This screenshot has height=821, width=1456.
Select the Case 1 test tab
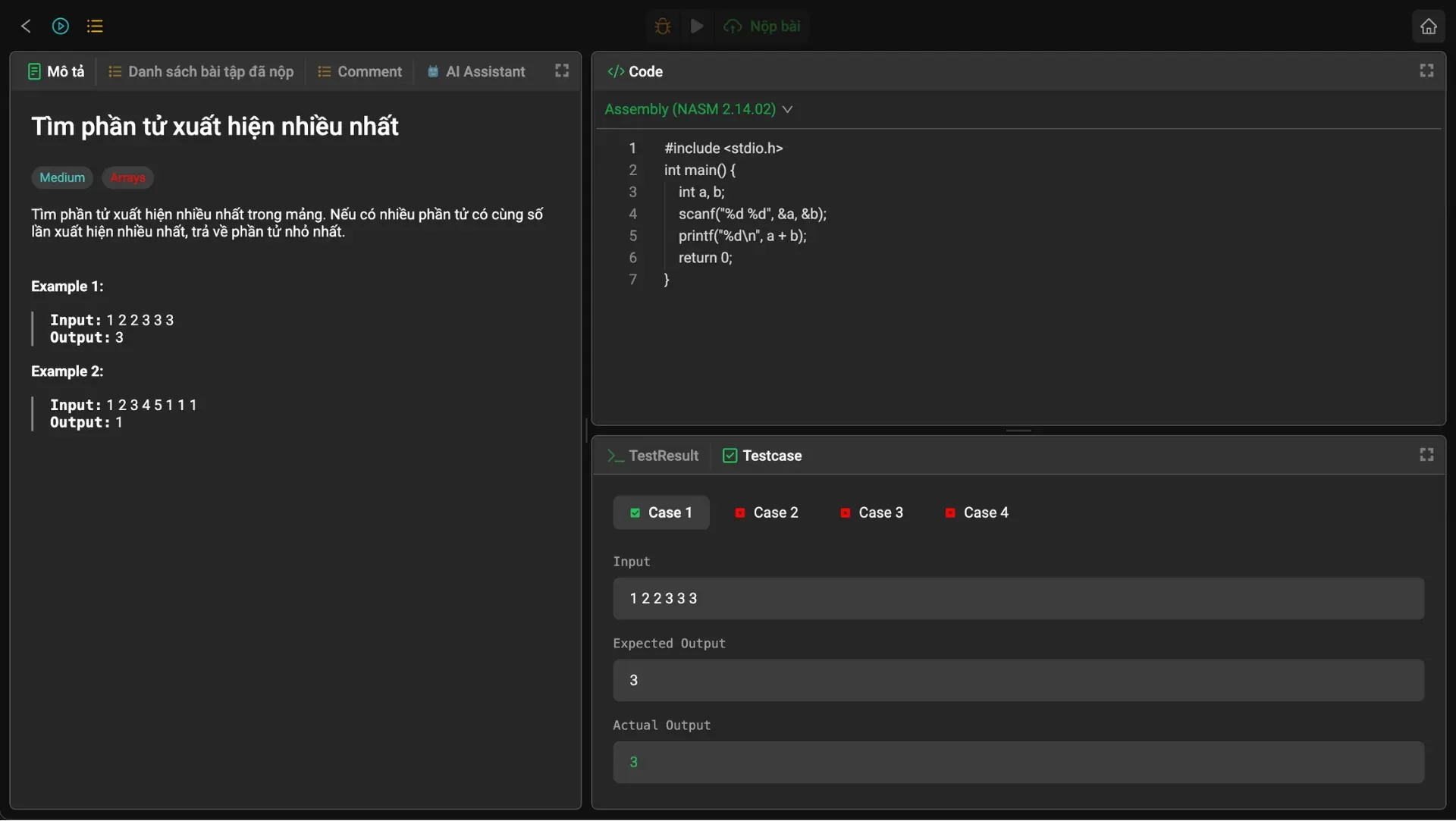click(x=661, y=513)
